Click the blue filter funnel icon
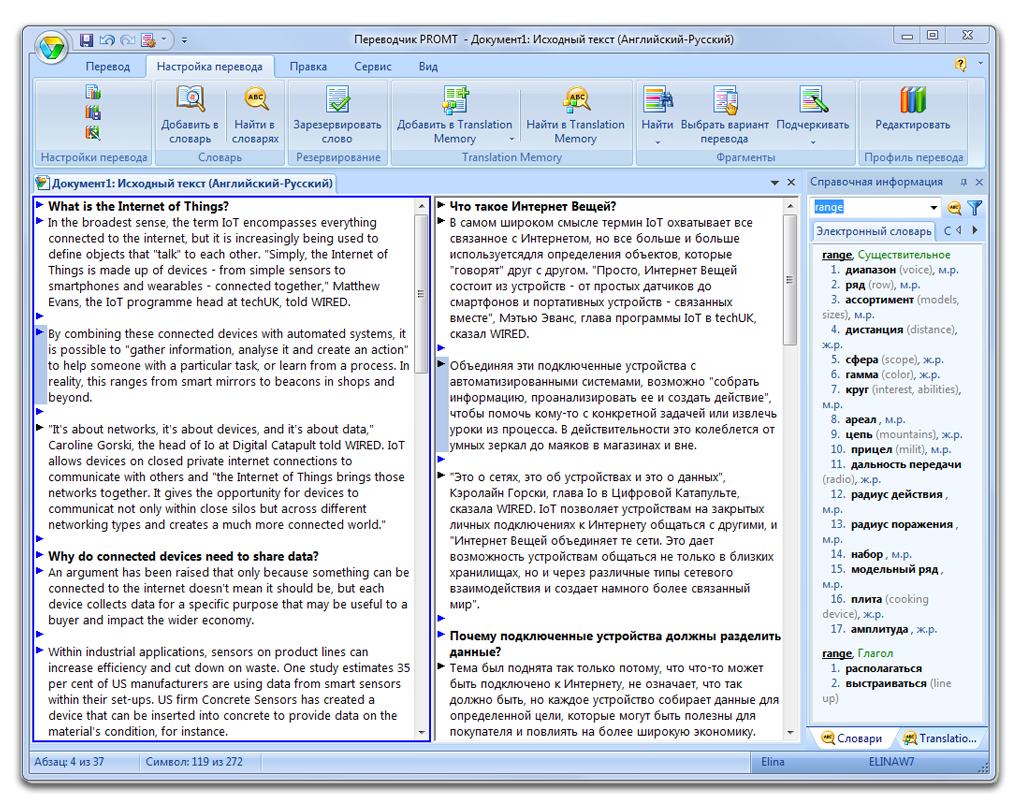 [x=975, y=207]
